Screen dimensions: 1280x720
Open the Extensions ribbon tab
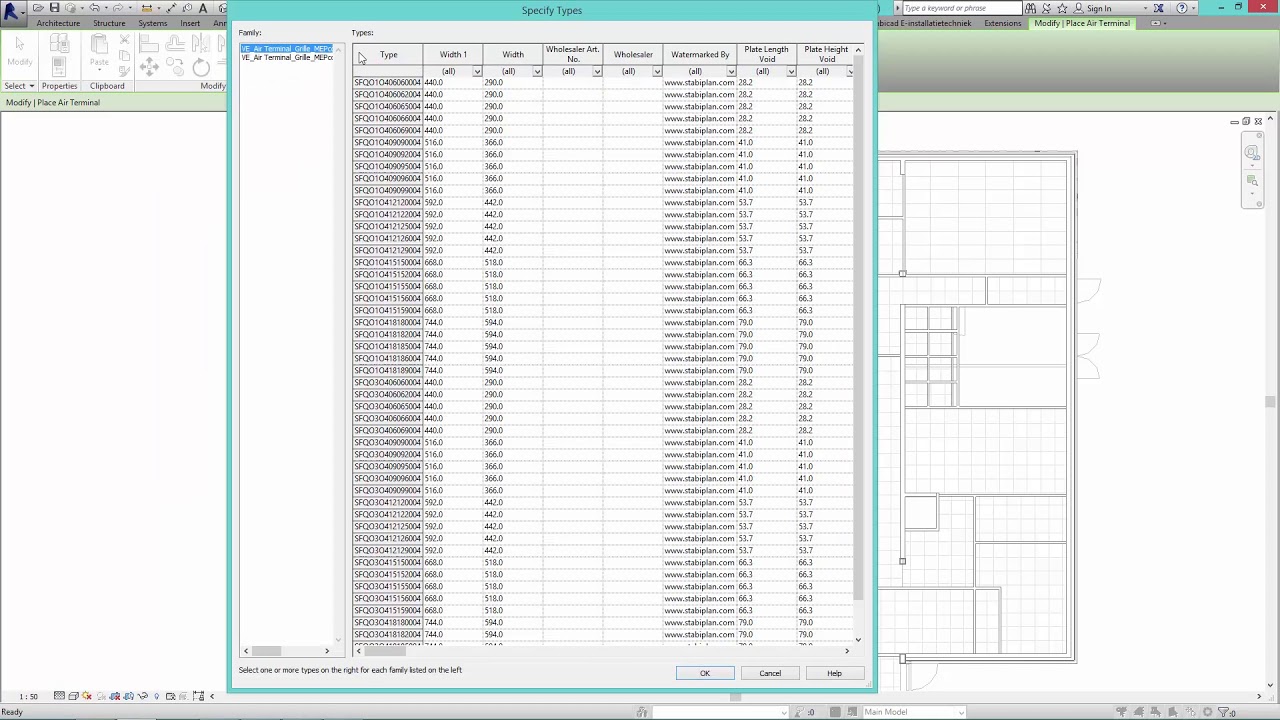(1002, 23)
